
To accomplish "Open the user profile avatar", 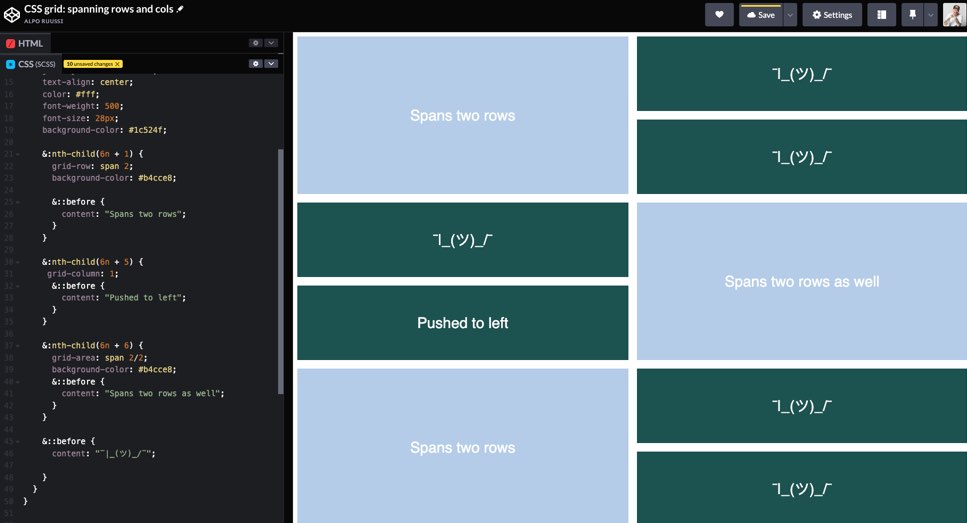I will [954, 15].
